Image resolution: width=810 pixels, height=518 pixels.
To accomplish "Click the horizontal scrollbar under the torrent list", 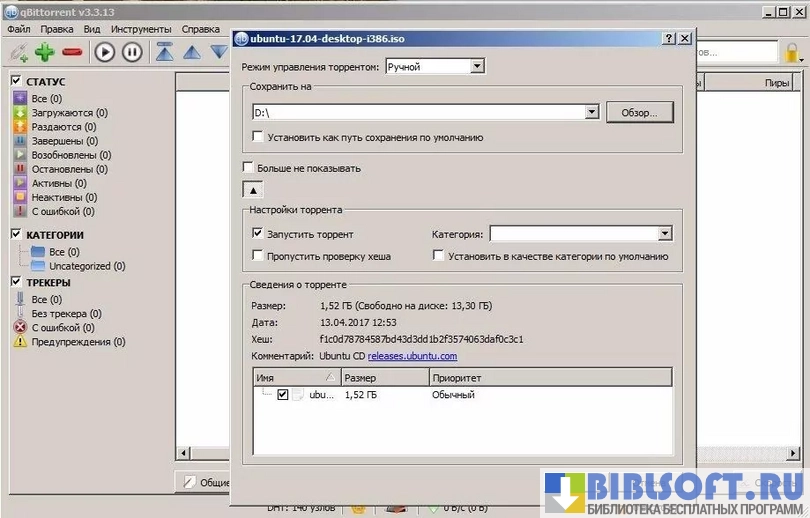I will point(203,452).
